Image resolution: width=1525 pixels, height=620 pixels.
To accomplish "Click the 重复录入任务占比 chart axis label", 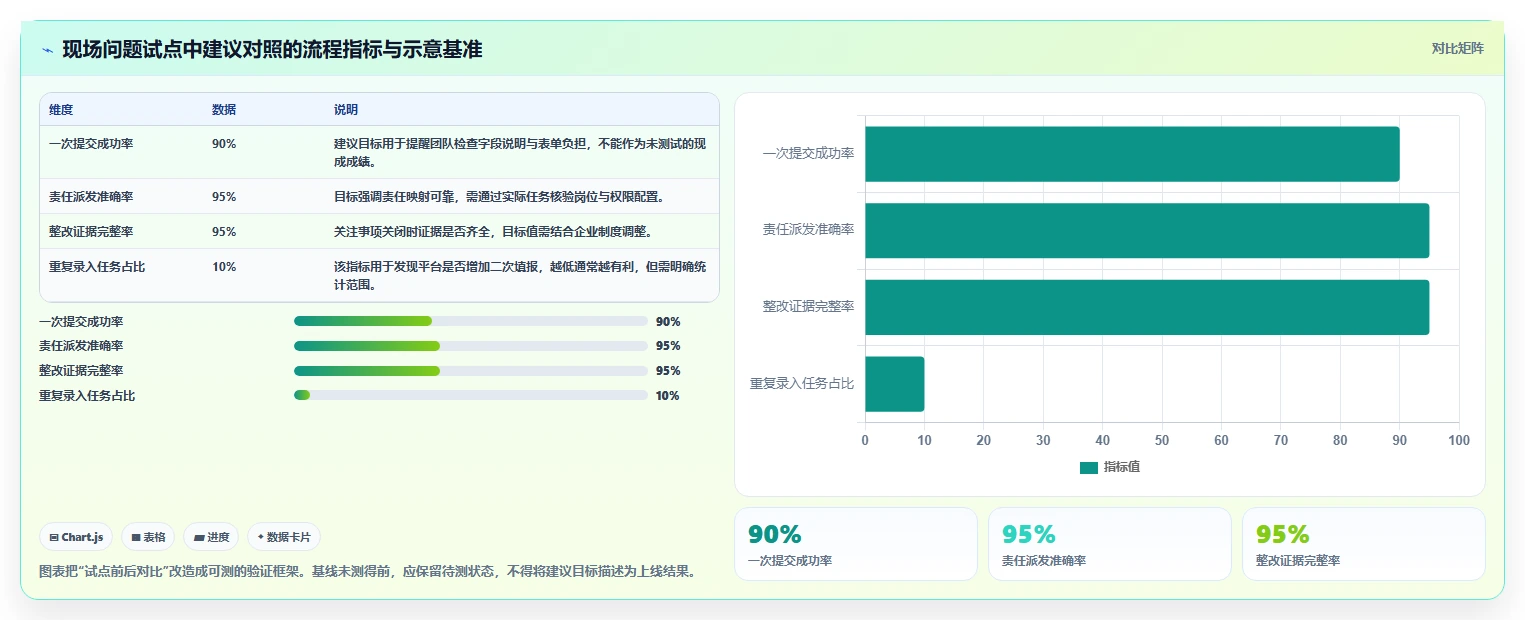I will tap(802, 384).
